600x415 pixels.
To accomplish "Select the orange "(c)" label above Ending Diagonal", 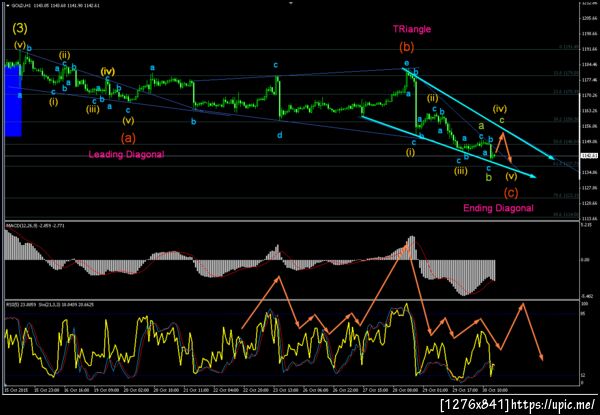I will pyautogui.click(x=511, y=193).
